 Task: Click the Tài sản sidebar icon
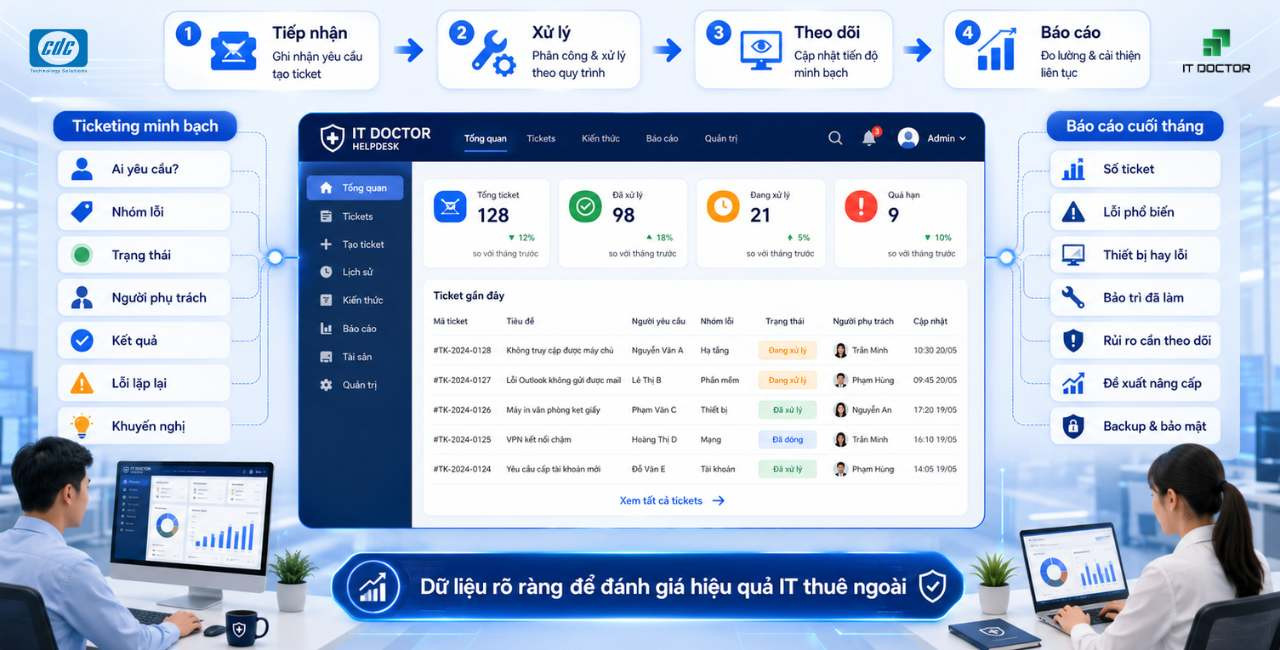tap(326, 356)
